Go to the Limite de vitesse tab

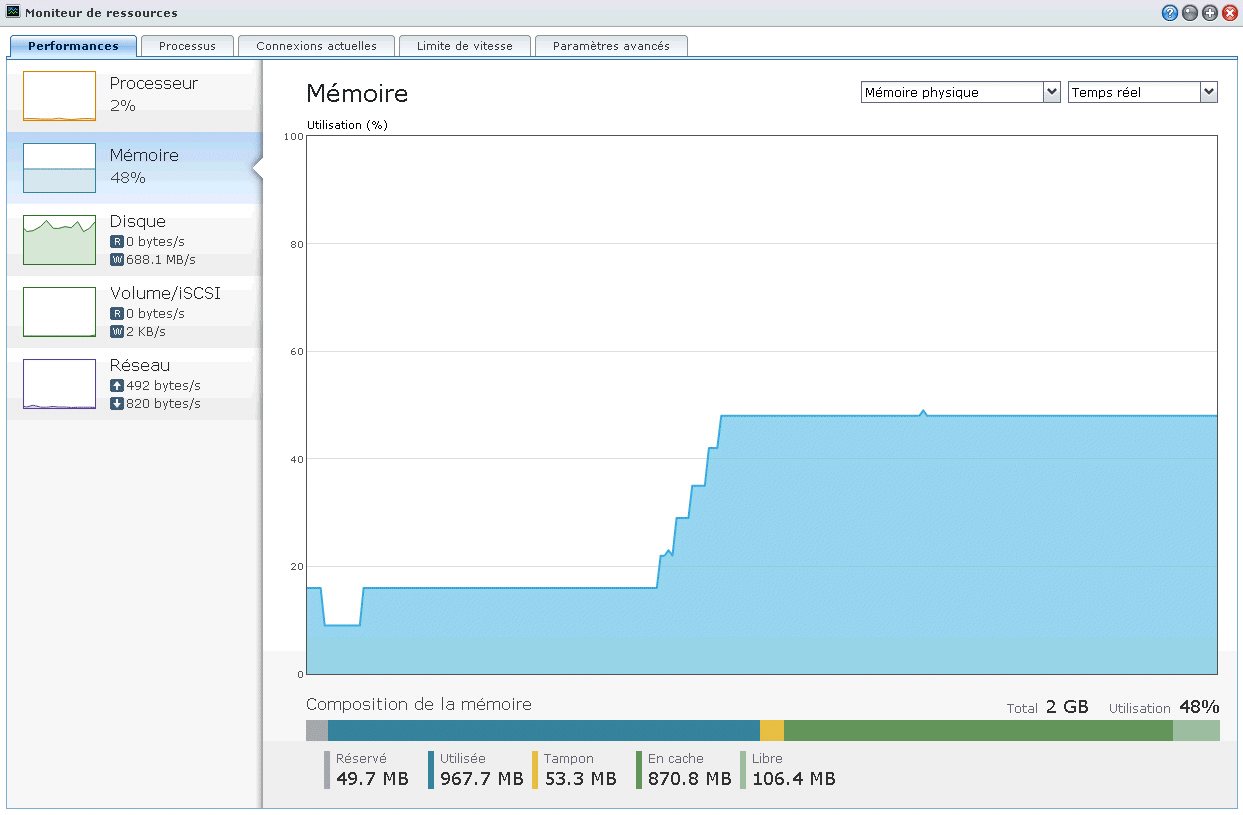coord(464,46)
